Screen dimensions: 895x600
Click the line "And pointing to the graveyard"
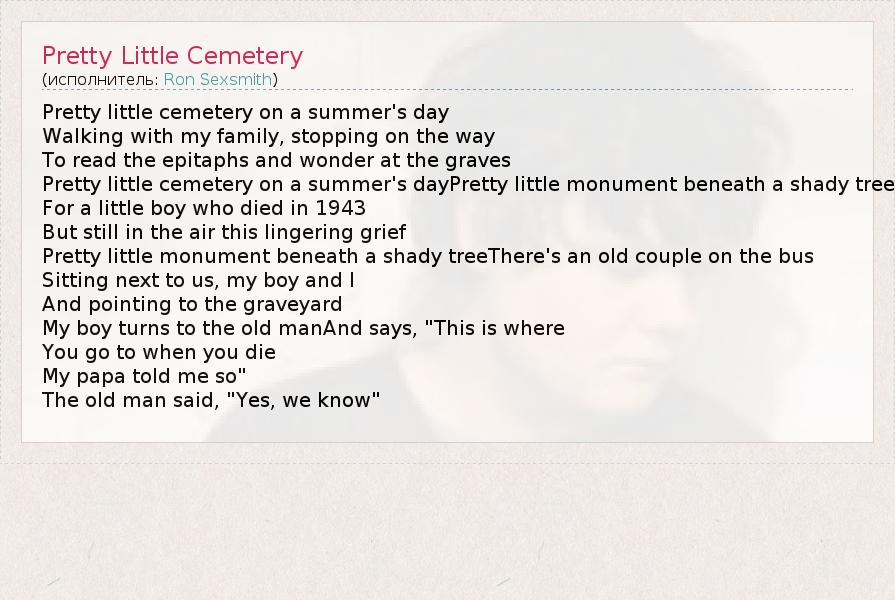tap(192, 304)
